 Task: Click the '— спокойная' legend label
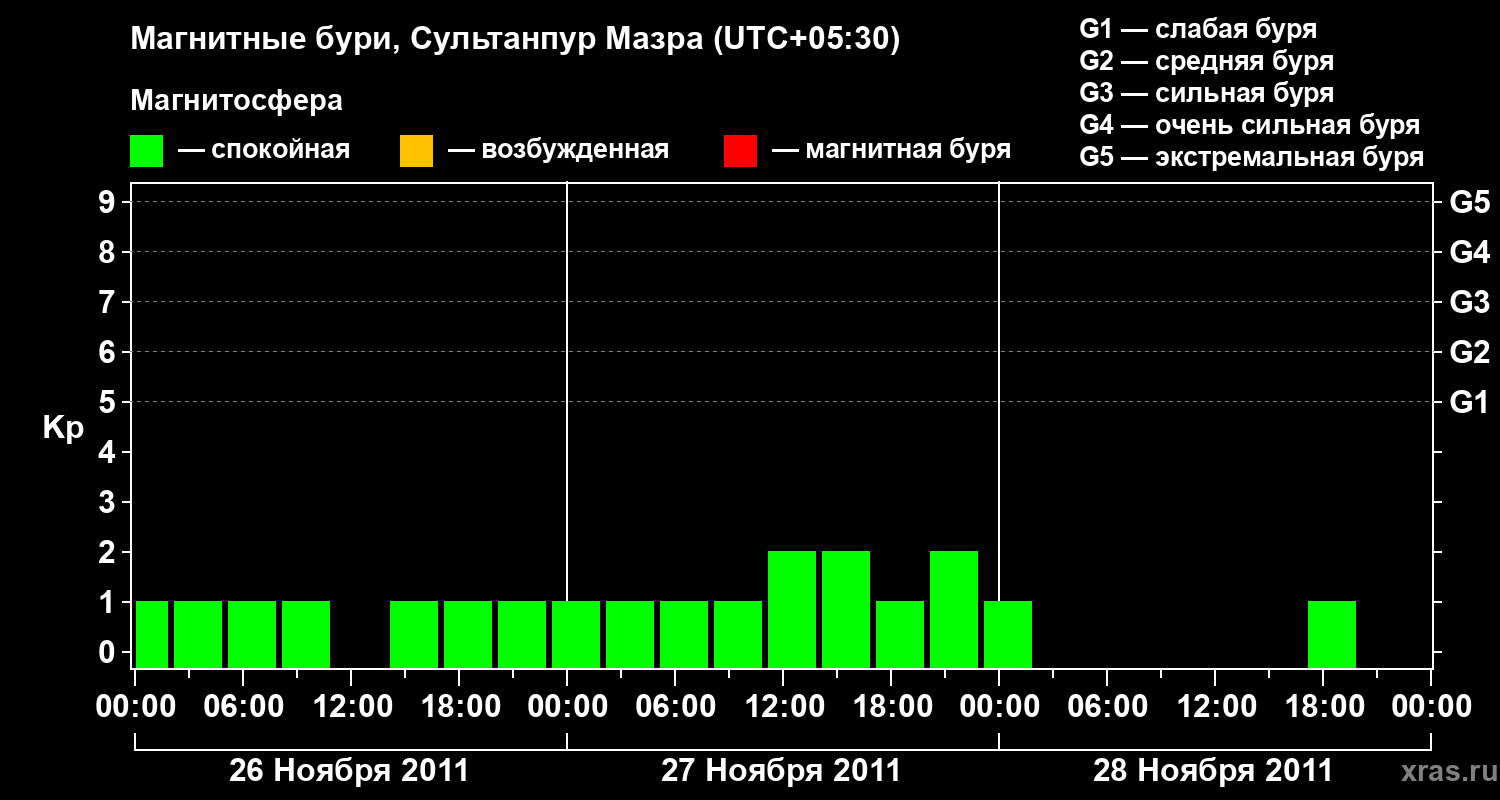(264, 150)
